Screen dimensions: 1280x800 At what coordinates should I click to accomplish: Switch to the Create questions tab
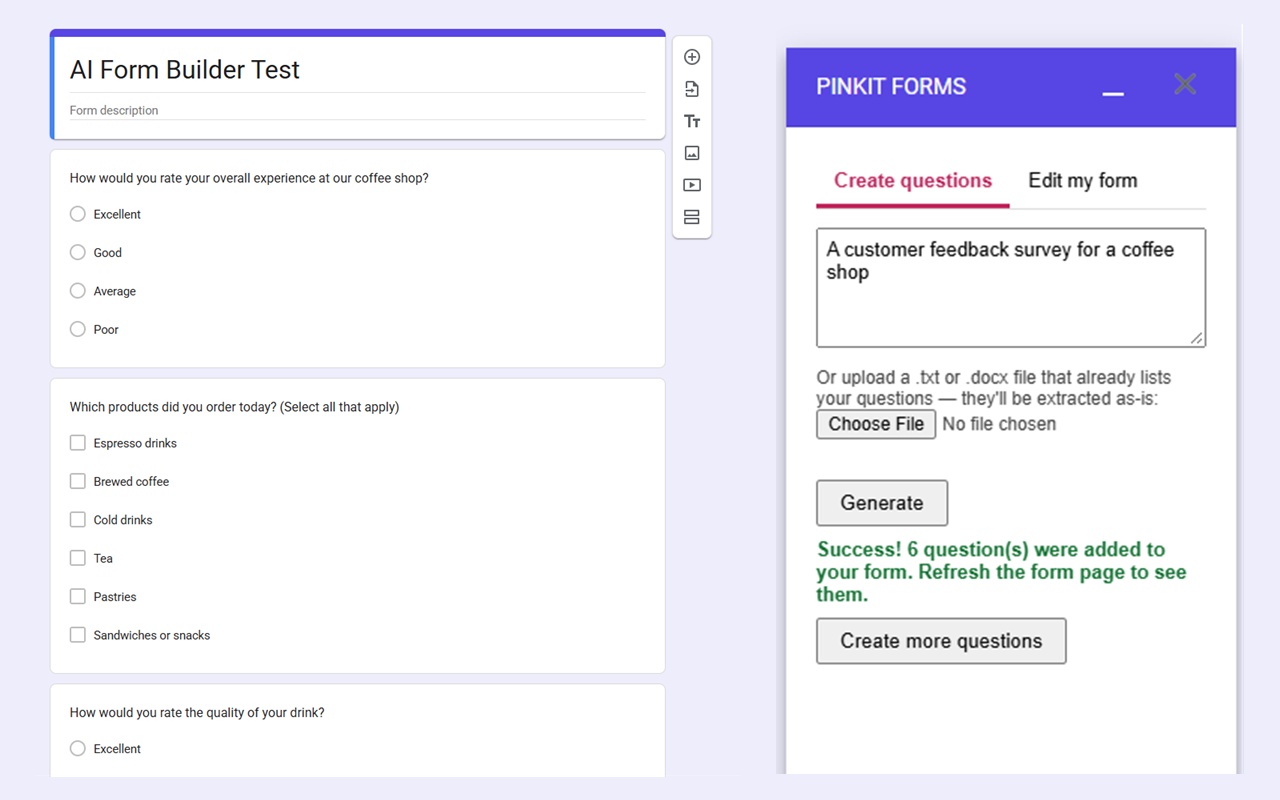(x=913, y=181)
